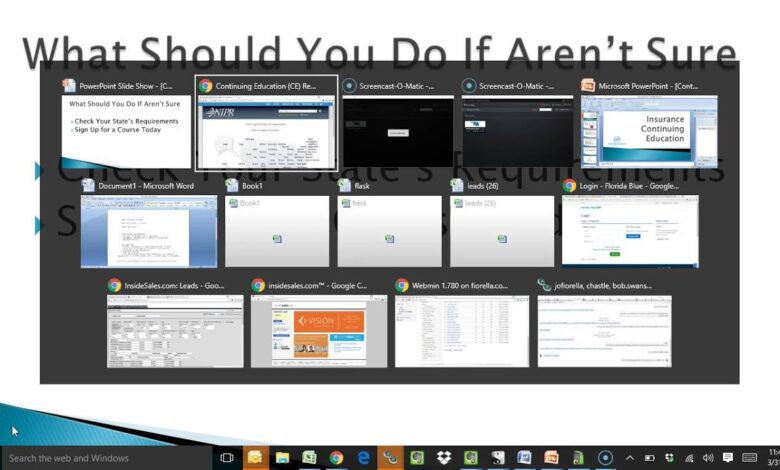
Task: Launch Microsoft Edge from the taskbar
Action: pyautogui.click(x=364, y=458)
